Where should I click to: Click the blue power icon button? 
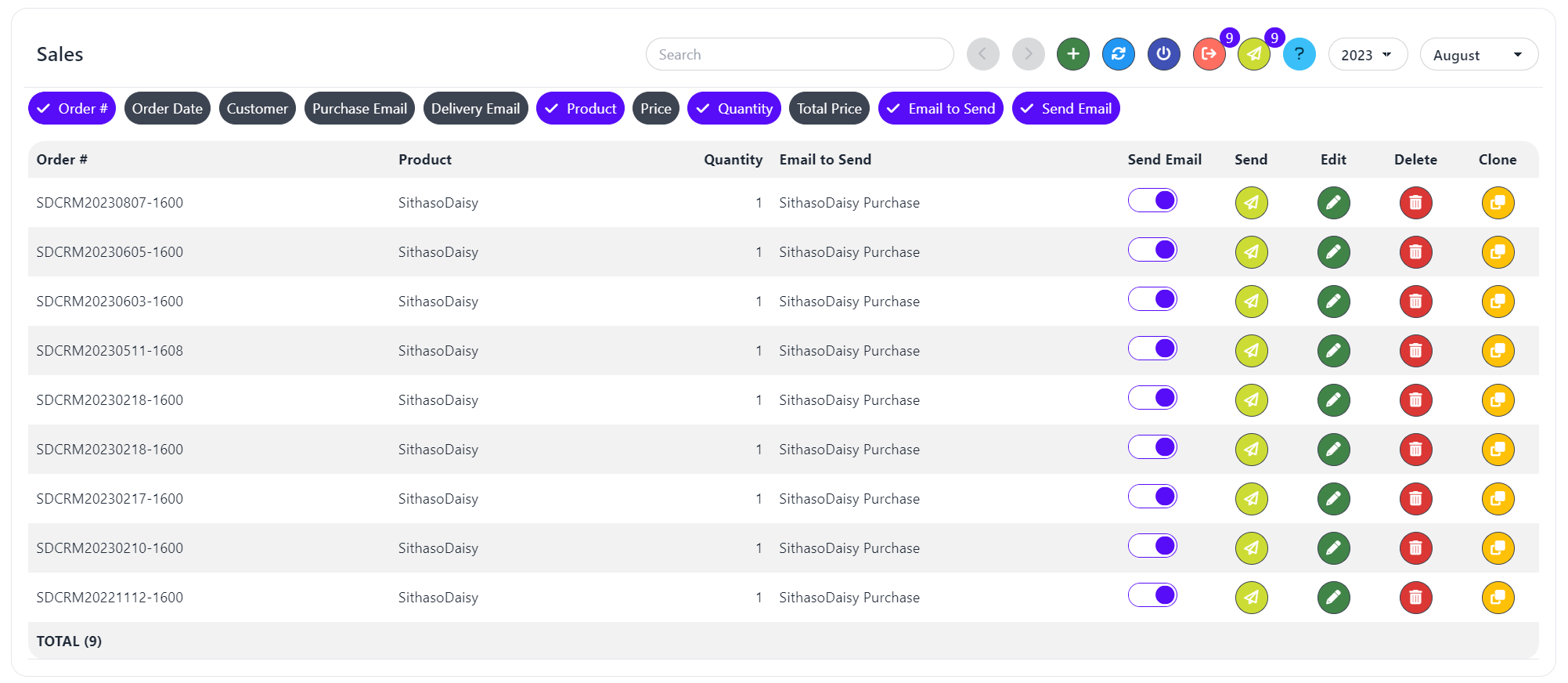[1164, 54]
